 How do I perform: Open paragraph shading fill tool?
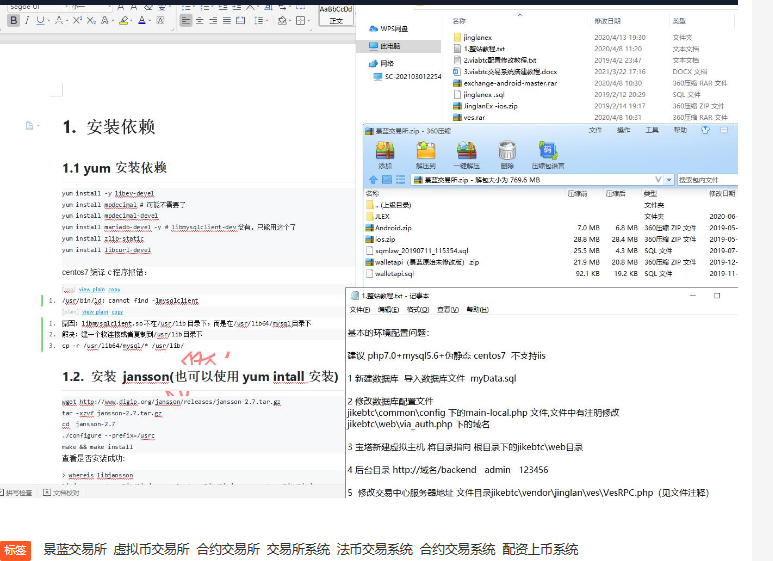click(x=282, y=20)
